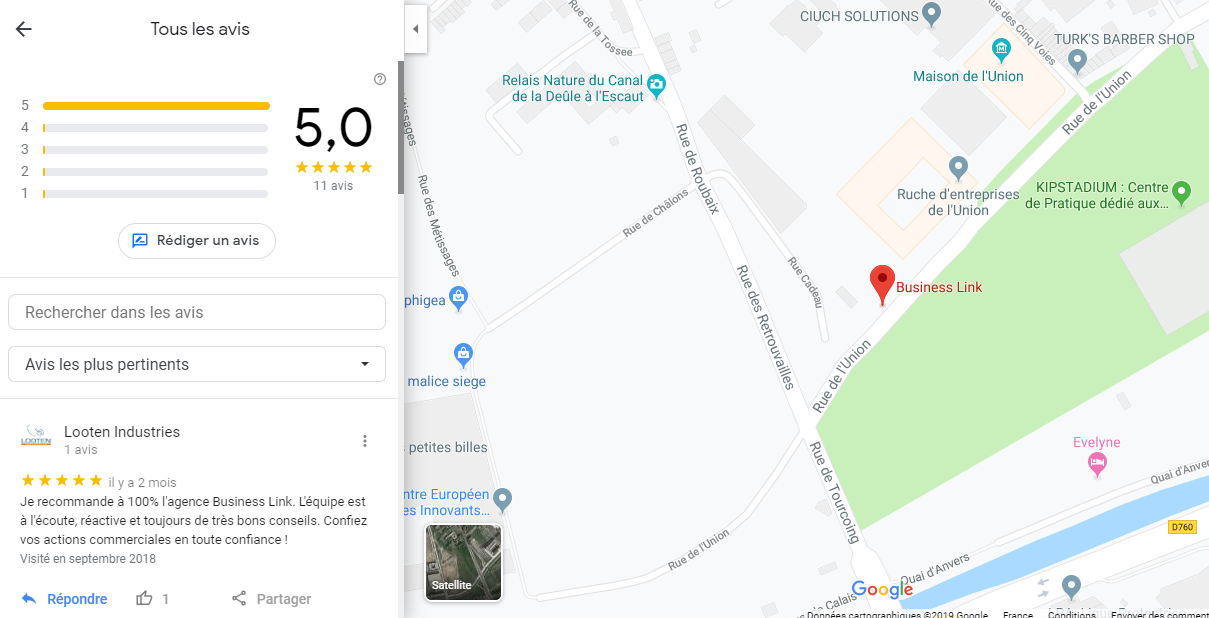Screen dimensions: 1209x618
Task: Click the reviews panel scrollbar
Action: click(401, 127)
